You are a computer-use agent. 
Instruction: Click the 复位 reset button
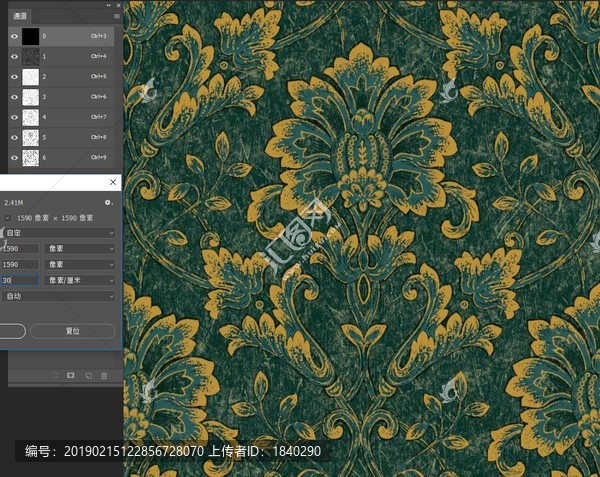pos(73,331)
